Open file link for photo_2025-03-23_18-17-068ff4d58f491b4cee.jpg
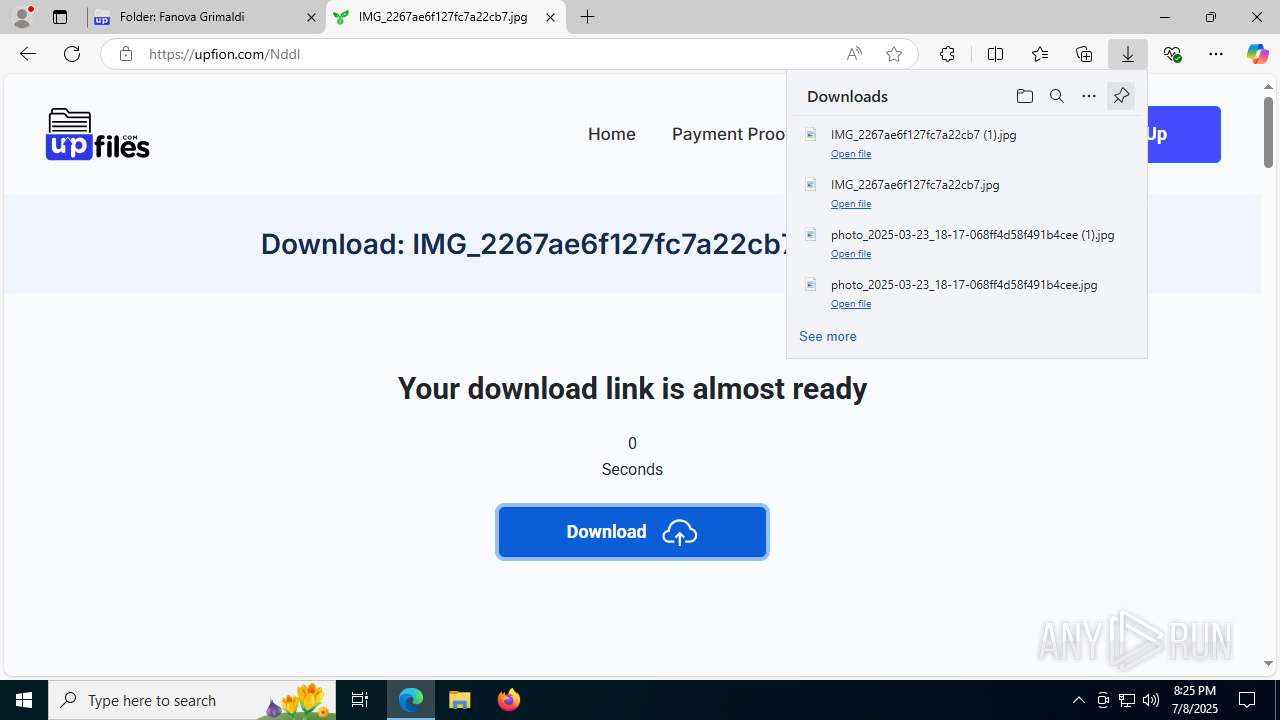Screen dimensions: 1280x720 point(851,304)
